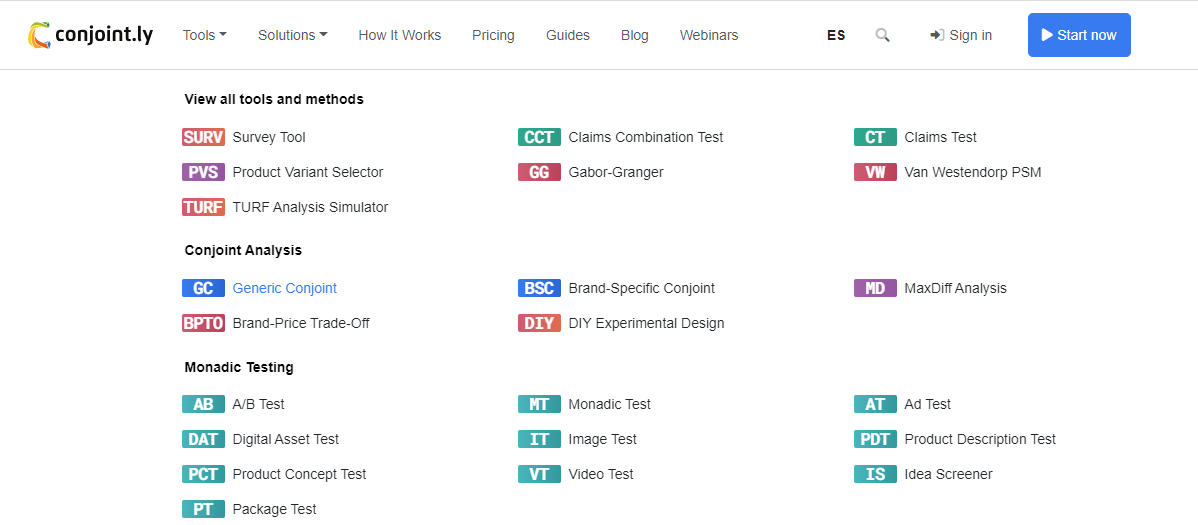
Task: Click the GC badge icon
Action: (203, 289)
